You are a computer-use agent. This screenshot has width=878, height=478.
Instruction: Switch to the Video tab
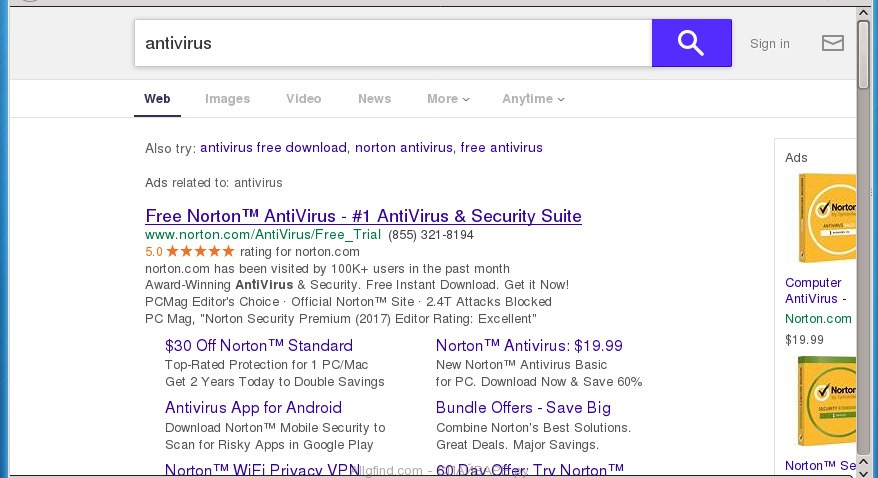pyautogui.click(x=303, y=99)
